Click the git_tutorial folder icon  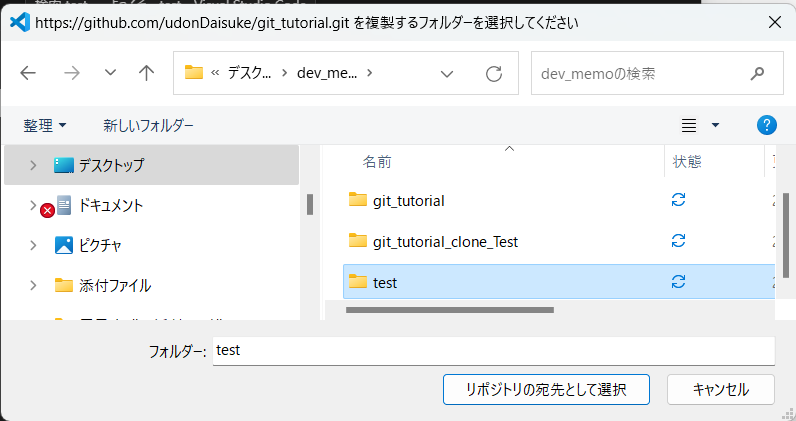point(358,200)
